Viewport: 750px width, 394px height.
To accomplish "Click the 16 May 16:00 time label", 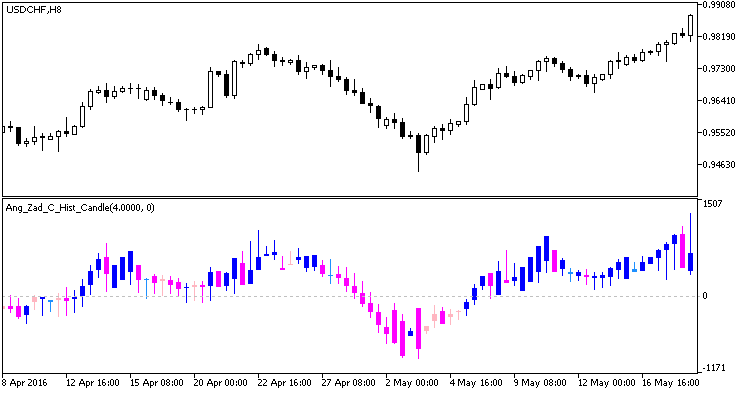I will (671, 383).
